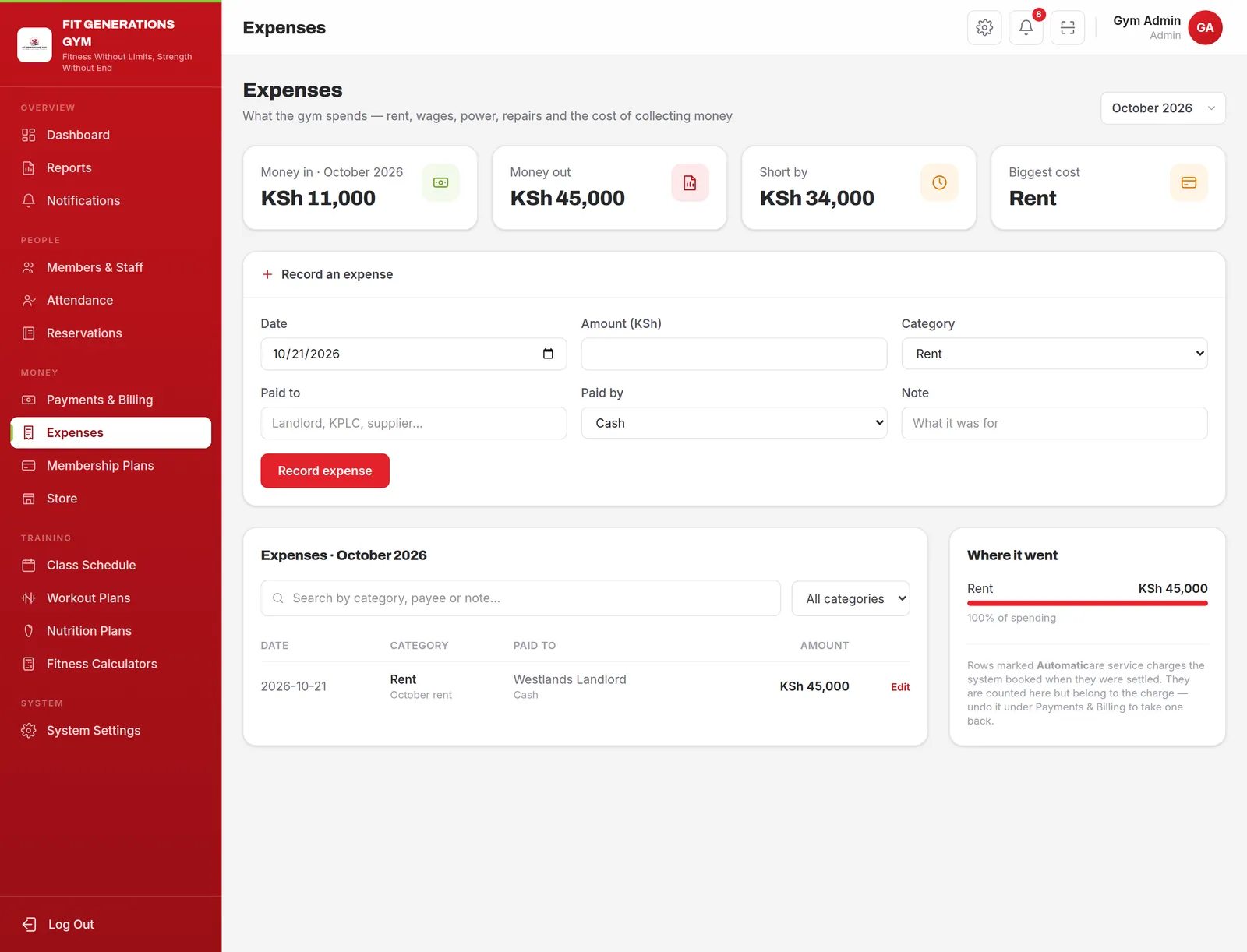Image resolution: width=1247 pixels, height=952 pixels.
Task: Click the plus icon beside Record an expense
Action: pyautogui.click(x=267, y=274)
